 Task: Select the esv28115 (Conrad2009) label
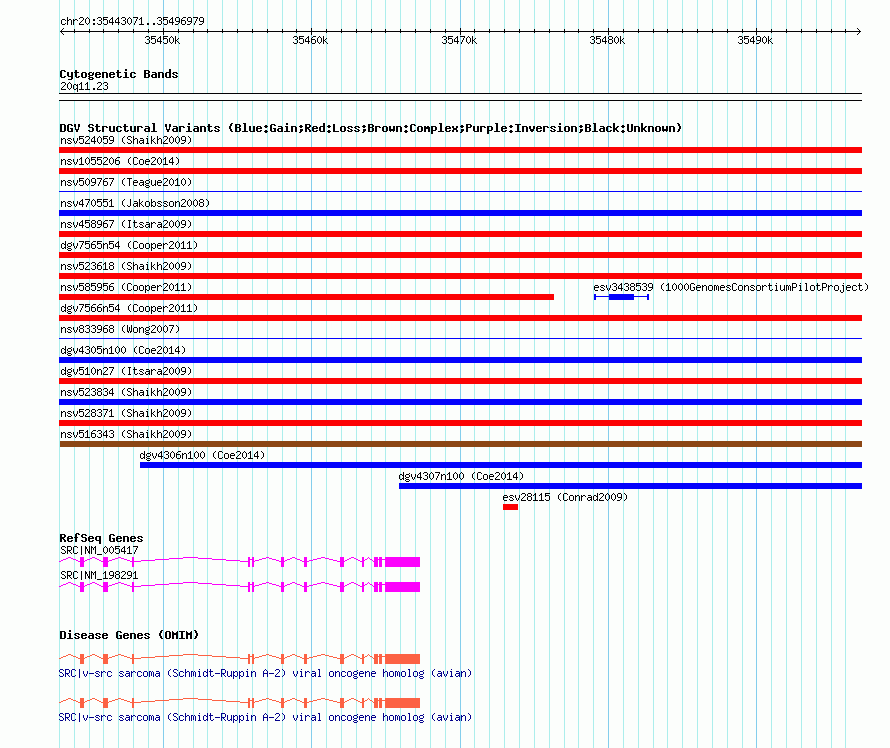point(565,497)
